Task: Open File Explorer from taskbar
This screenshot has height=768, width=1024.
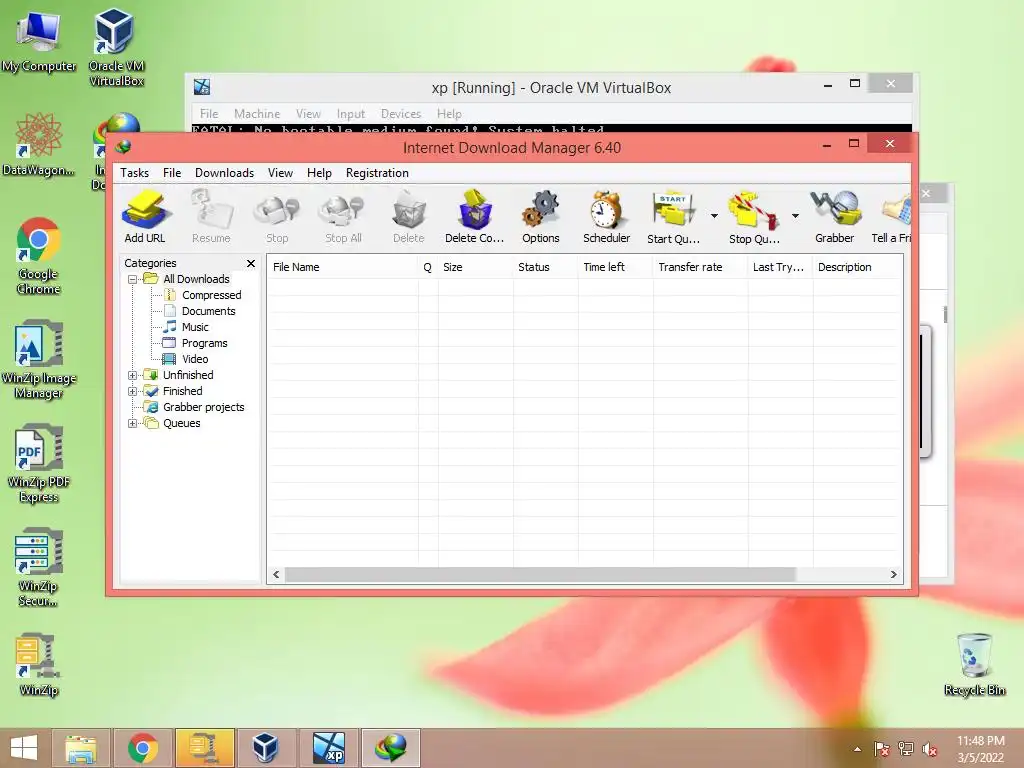Action: (80, 748)
